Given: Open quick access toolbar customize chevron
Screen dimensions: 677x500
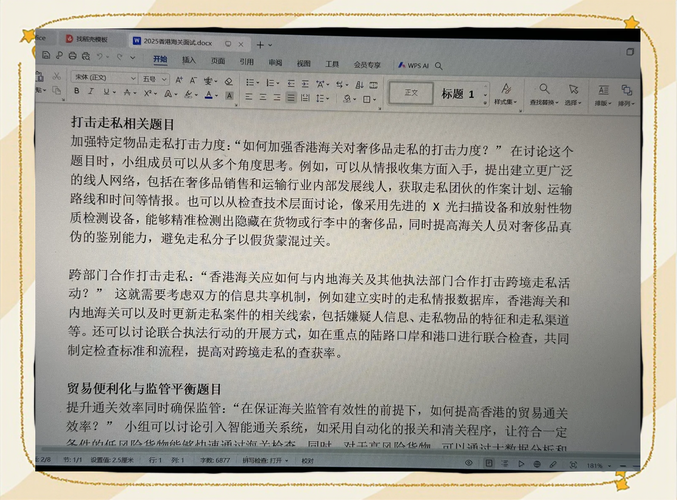Looking at the screenshot, I should pos(133,57).
